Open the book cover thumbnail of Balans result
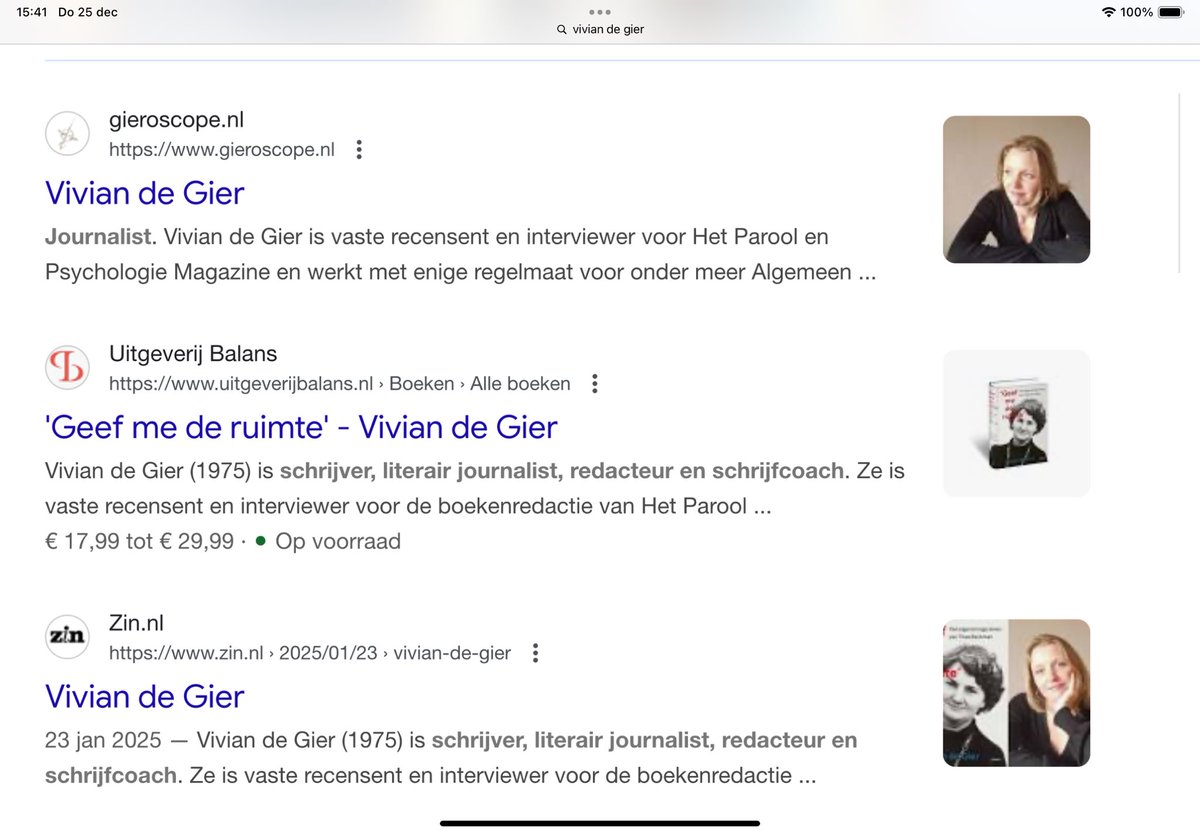The width and height of the screenshot is (1200, 834). pos(1016,424)
